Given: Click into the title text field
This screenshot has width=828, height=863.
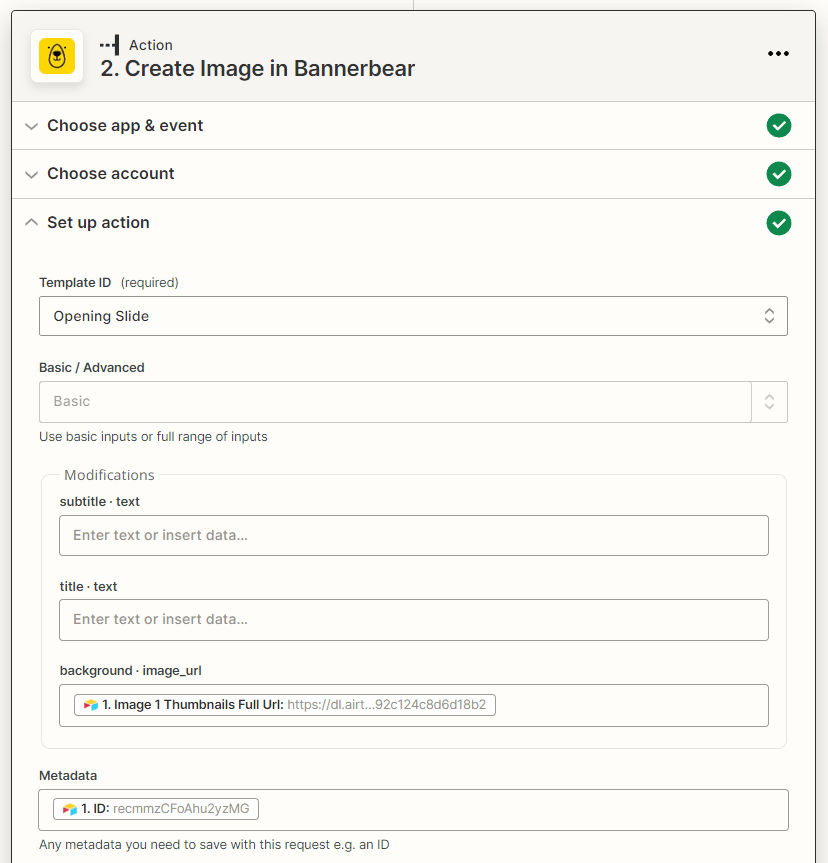Looking at the screenshot, I should coord(413,620).
